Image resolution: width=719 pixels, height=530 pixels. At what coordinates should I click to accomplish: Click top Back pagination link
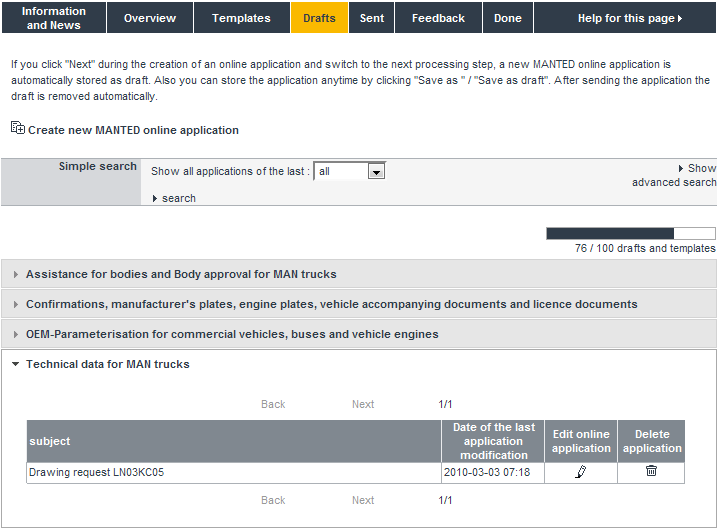(x=273, y=404)
